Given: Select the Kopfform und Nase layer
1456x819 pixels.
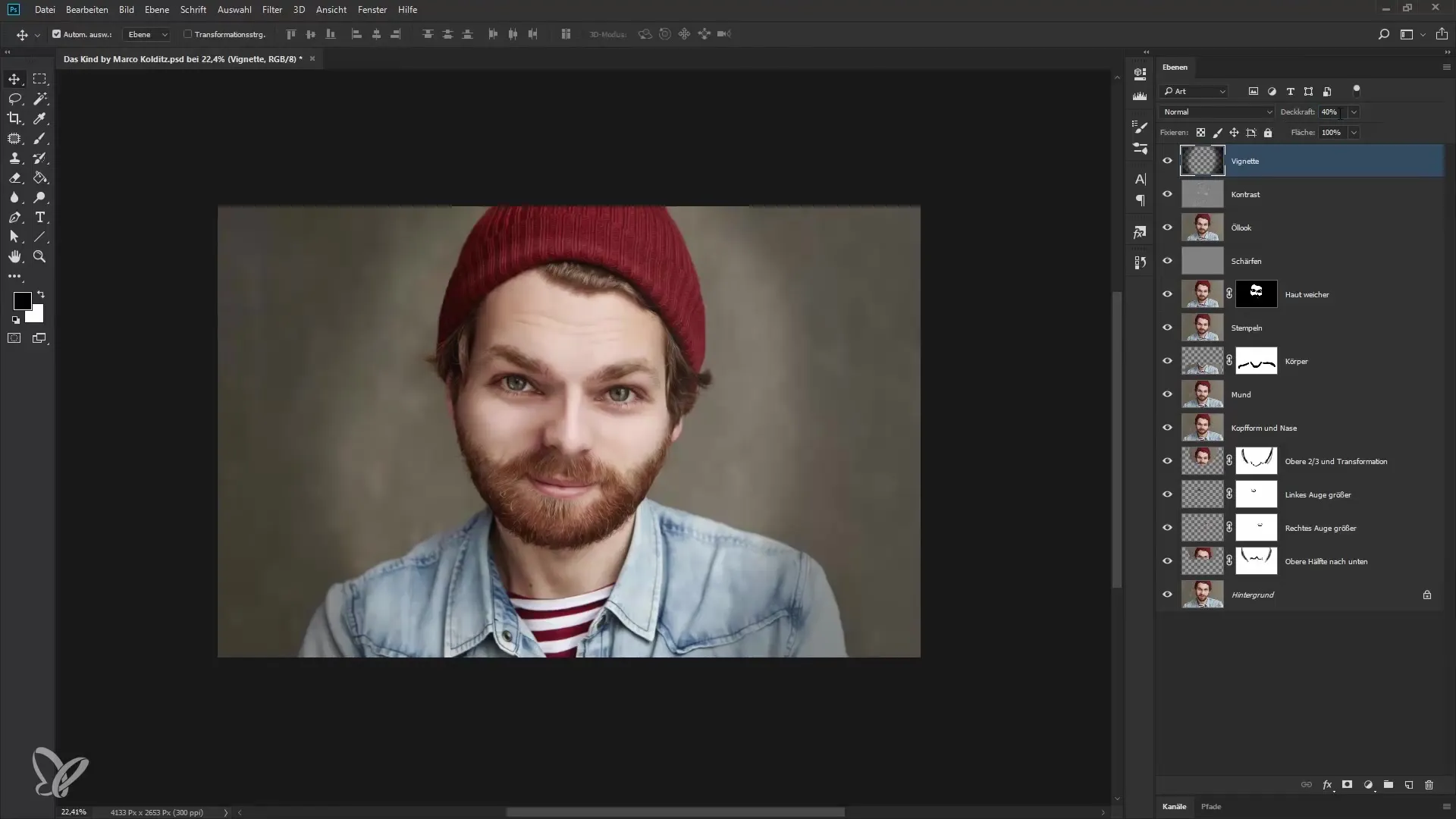Looking at the screenshot, I should coord(1301,428).
